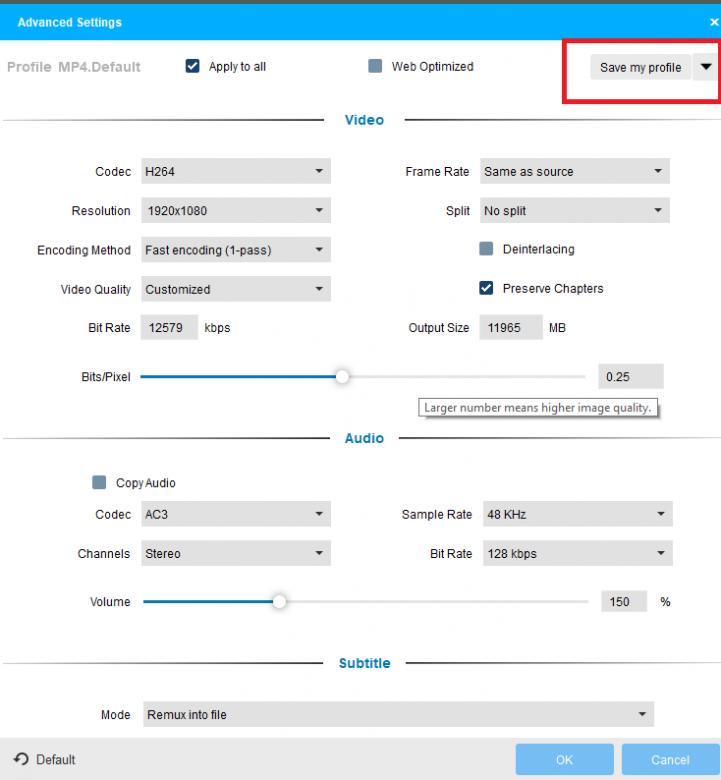Click the Bits/Pixel slider handle
Viewport: 721px width, 780px height.
pos(342,377)
